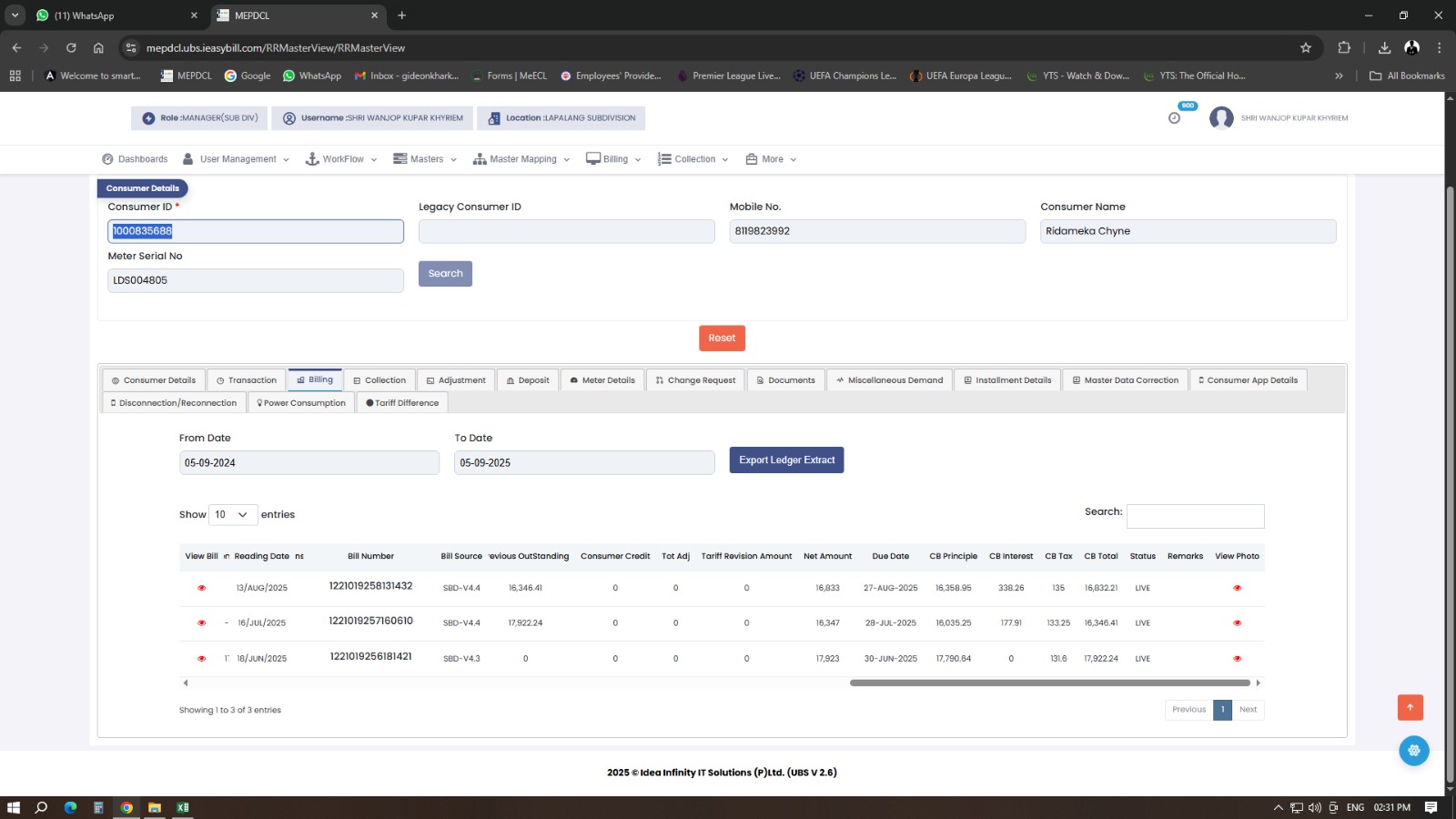Expand the Master Mapping menu
This screenshot has width=1456, height=819.
[521, 159]
